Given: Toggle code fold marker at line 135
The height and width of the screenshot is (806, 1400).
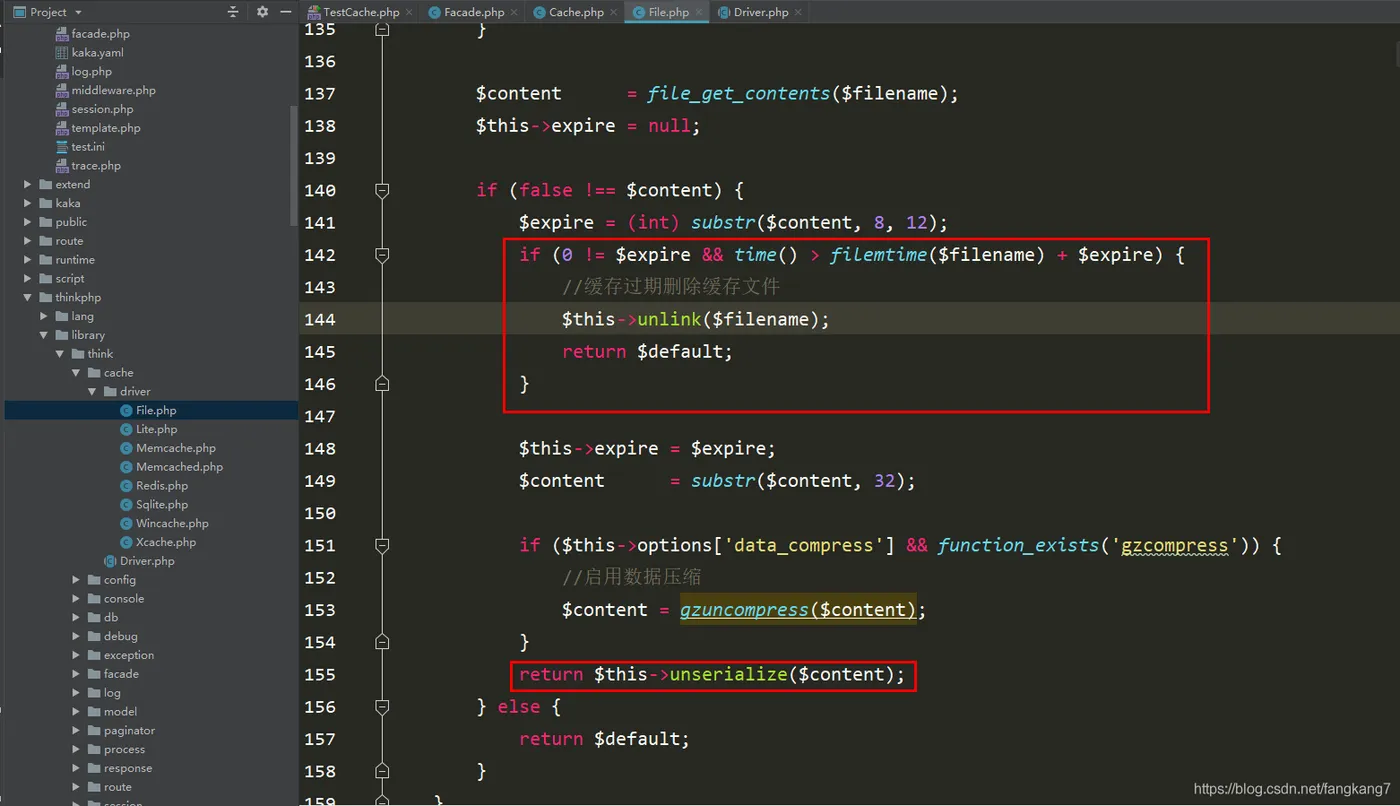Looking at the screenshot, I should (x=381, y=29).
